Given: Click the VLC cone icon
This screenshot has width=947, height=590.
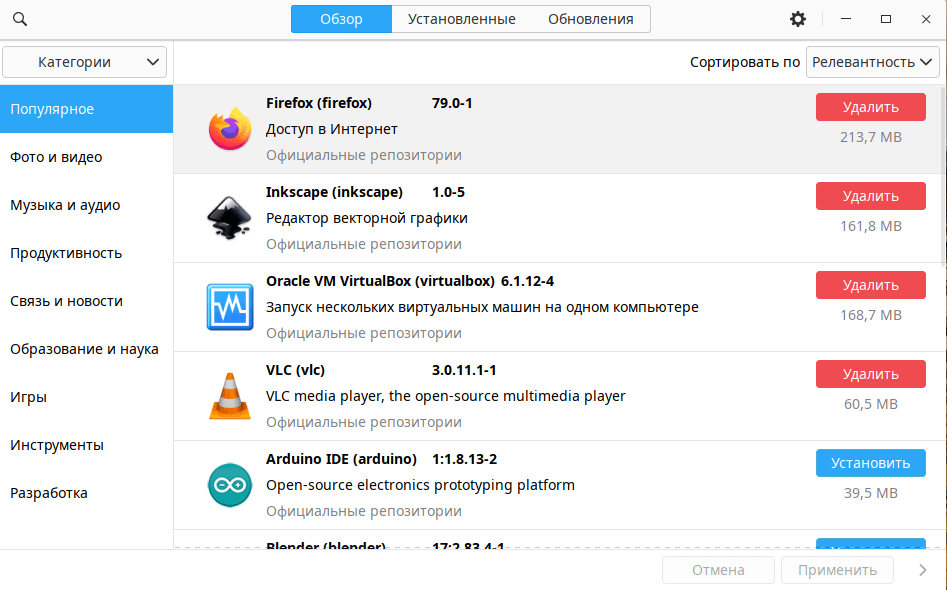Looking at the screenshot, I should (229, 396).
